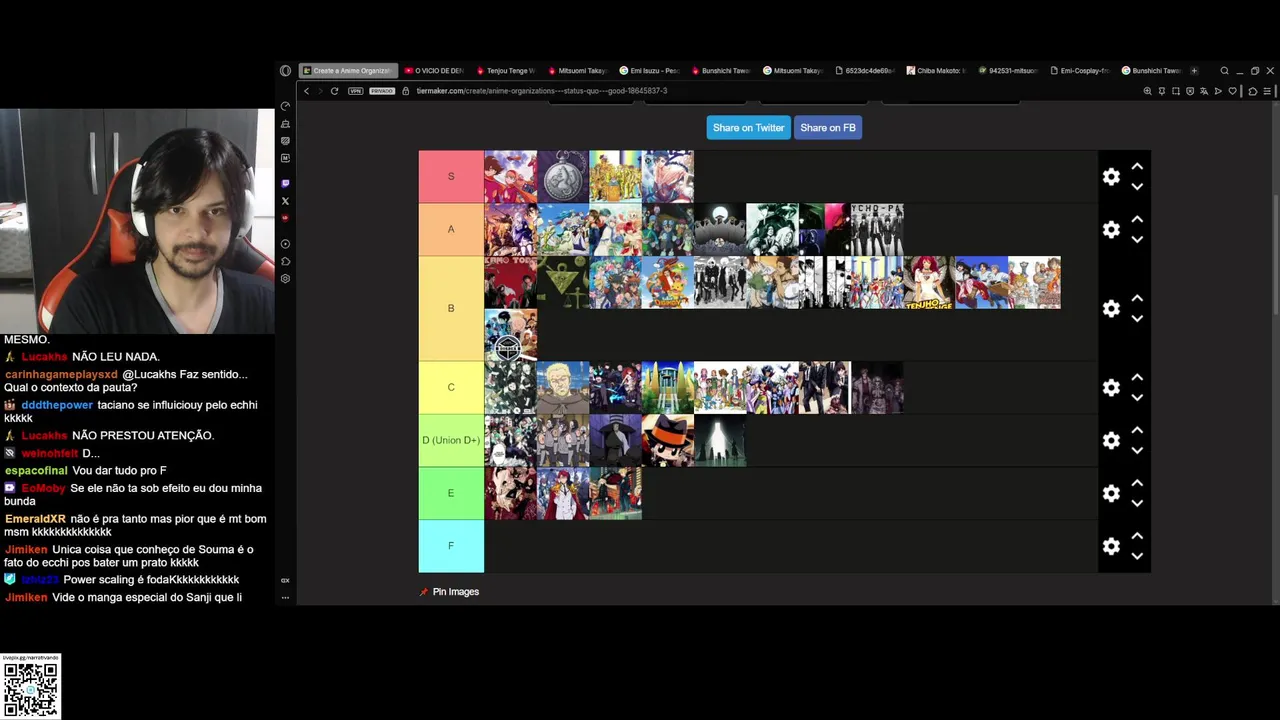Click the Twitch icon in browser sidebar
Image resolution: width=1280 pixels, height=720 pixels.
285,183
